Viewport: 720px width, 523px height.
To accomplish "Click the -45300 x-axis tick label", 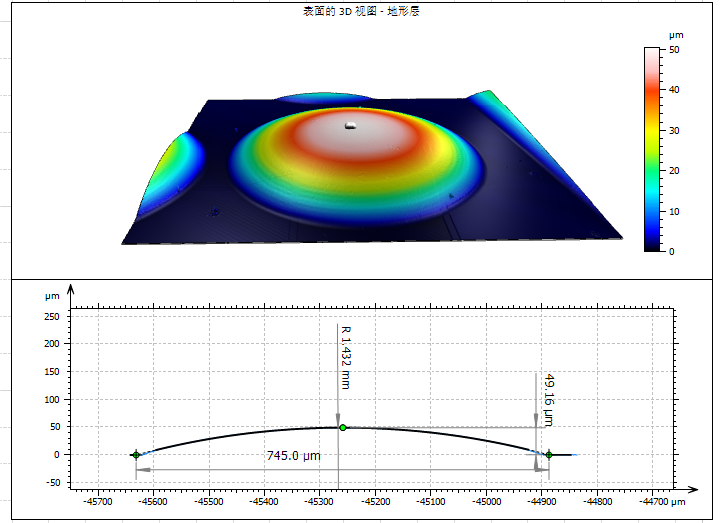I will tap(320, 501).
